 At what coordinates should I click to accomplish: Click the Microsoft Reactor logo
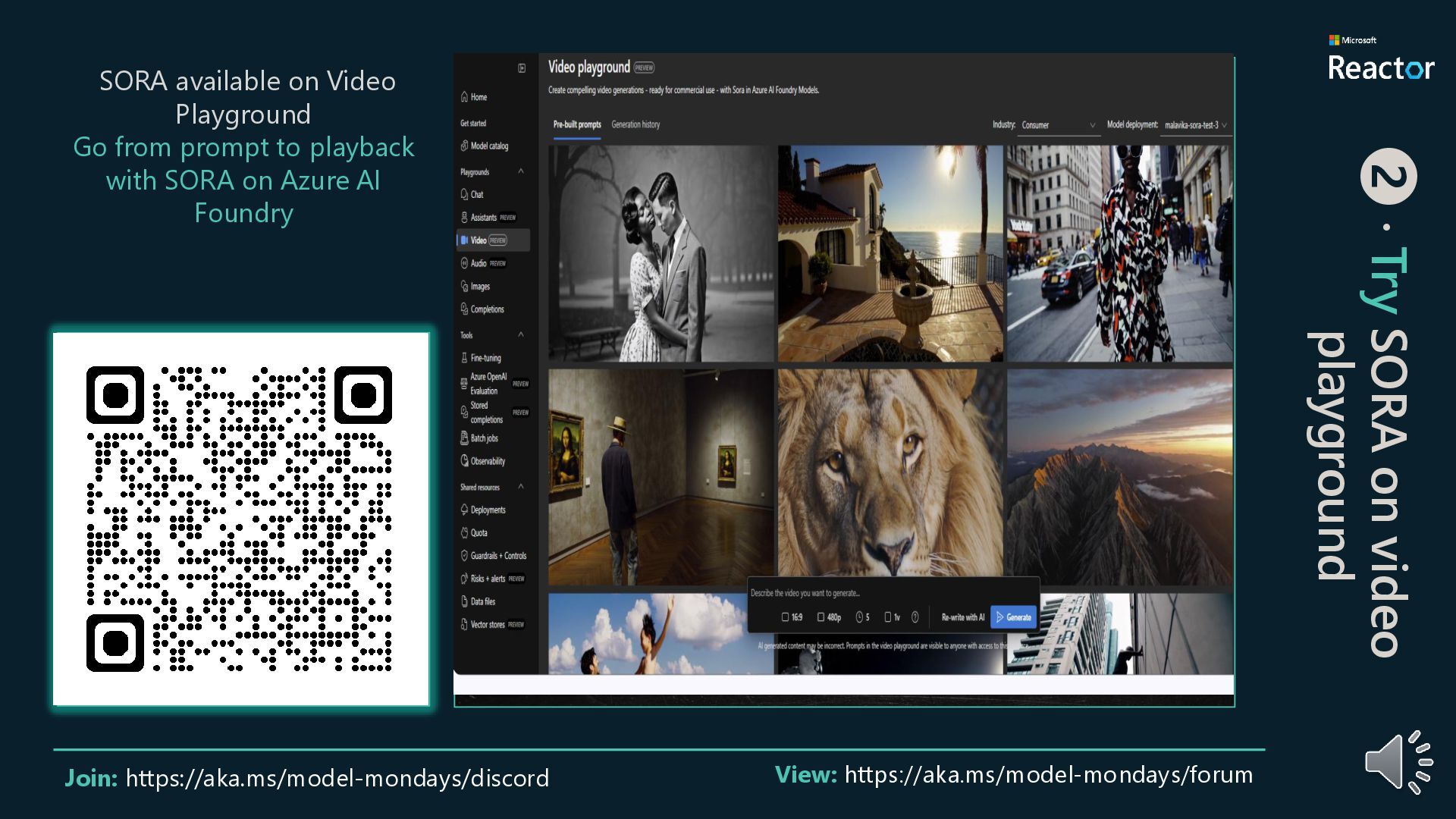[x=1381, y=58]
